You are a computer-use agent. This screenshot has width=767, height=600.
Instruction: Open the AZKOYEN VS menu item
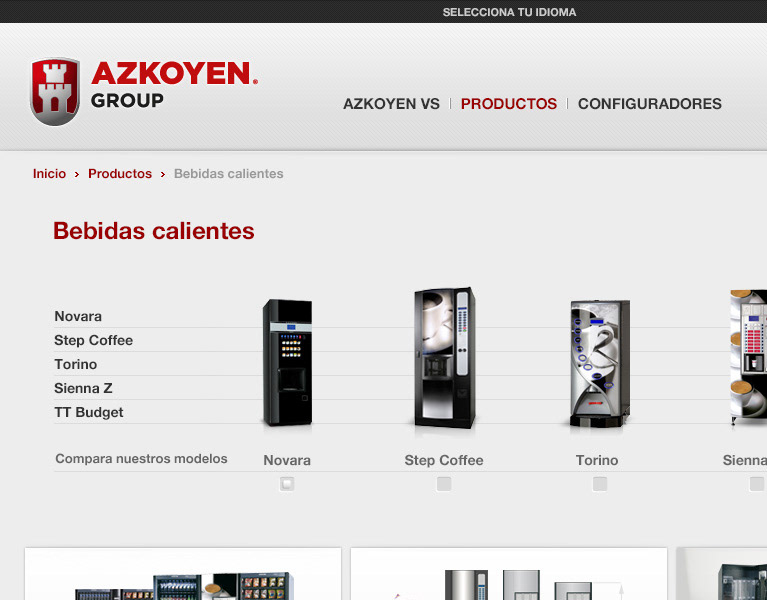click(391, 104)
